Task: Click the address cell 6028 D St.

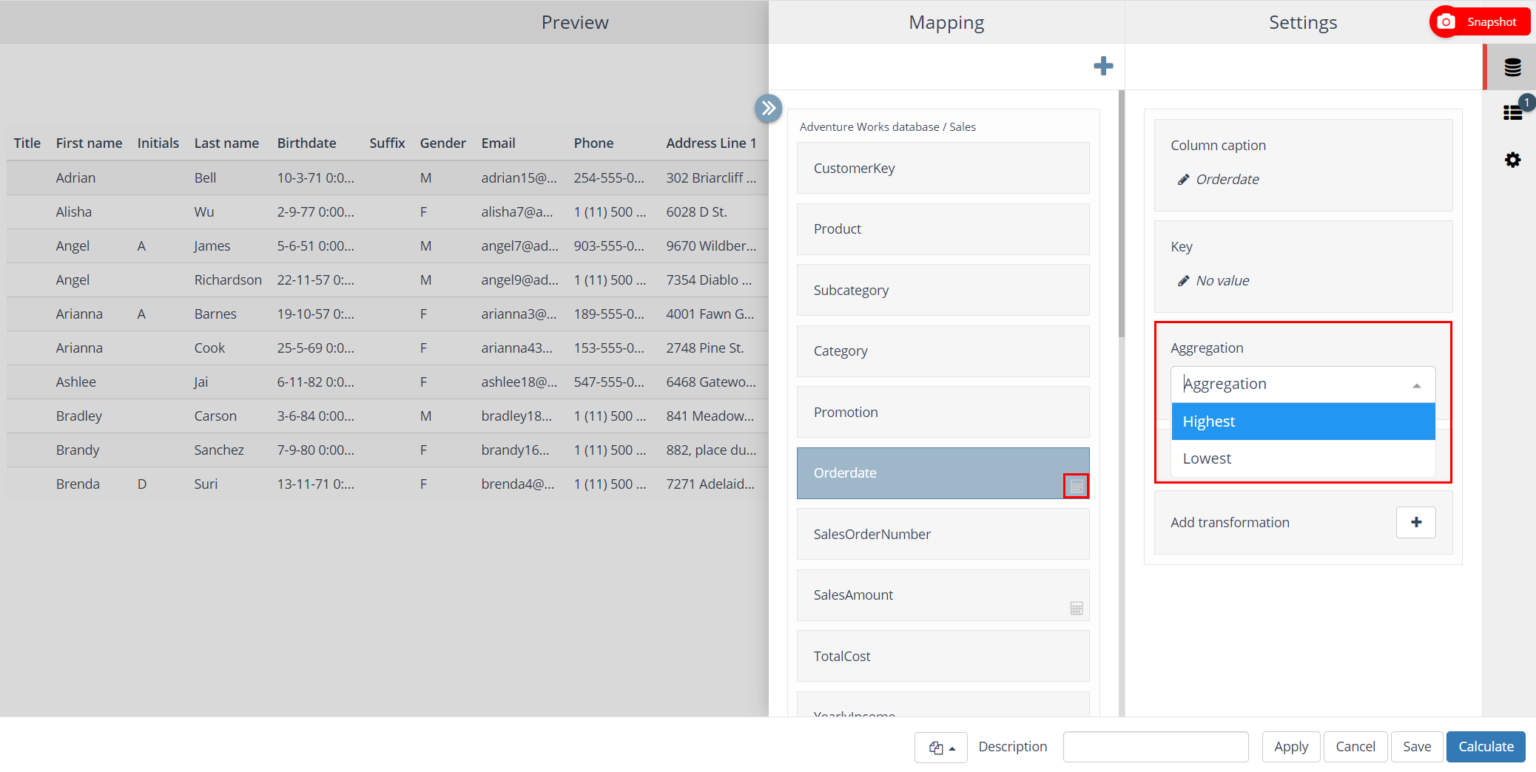Action: (x=696, y=212)
